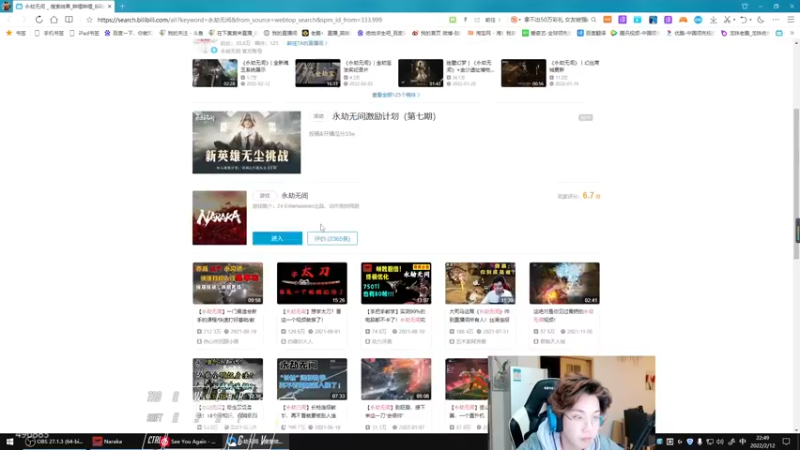Screen dimensions: 800x450
Task: Toggle night mode moon icon
Action: pos(761,20)
